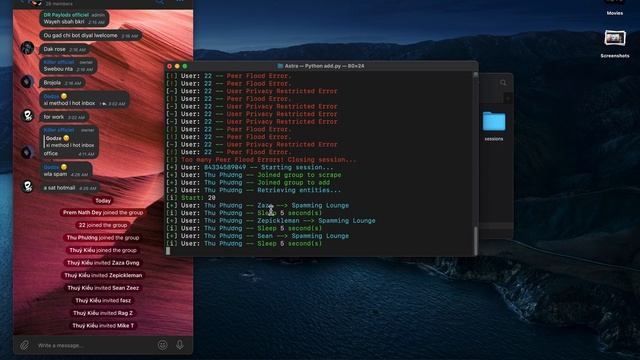The height and width of the screenshot is (360, 640).
Task: Click Thuý Kiều invited Mike T notice
Action: pyautogui.click(x=103, y=326)
